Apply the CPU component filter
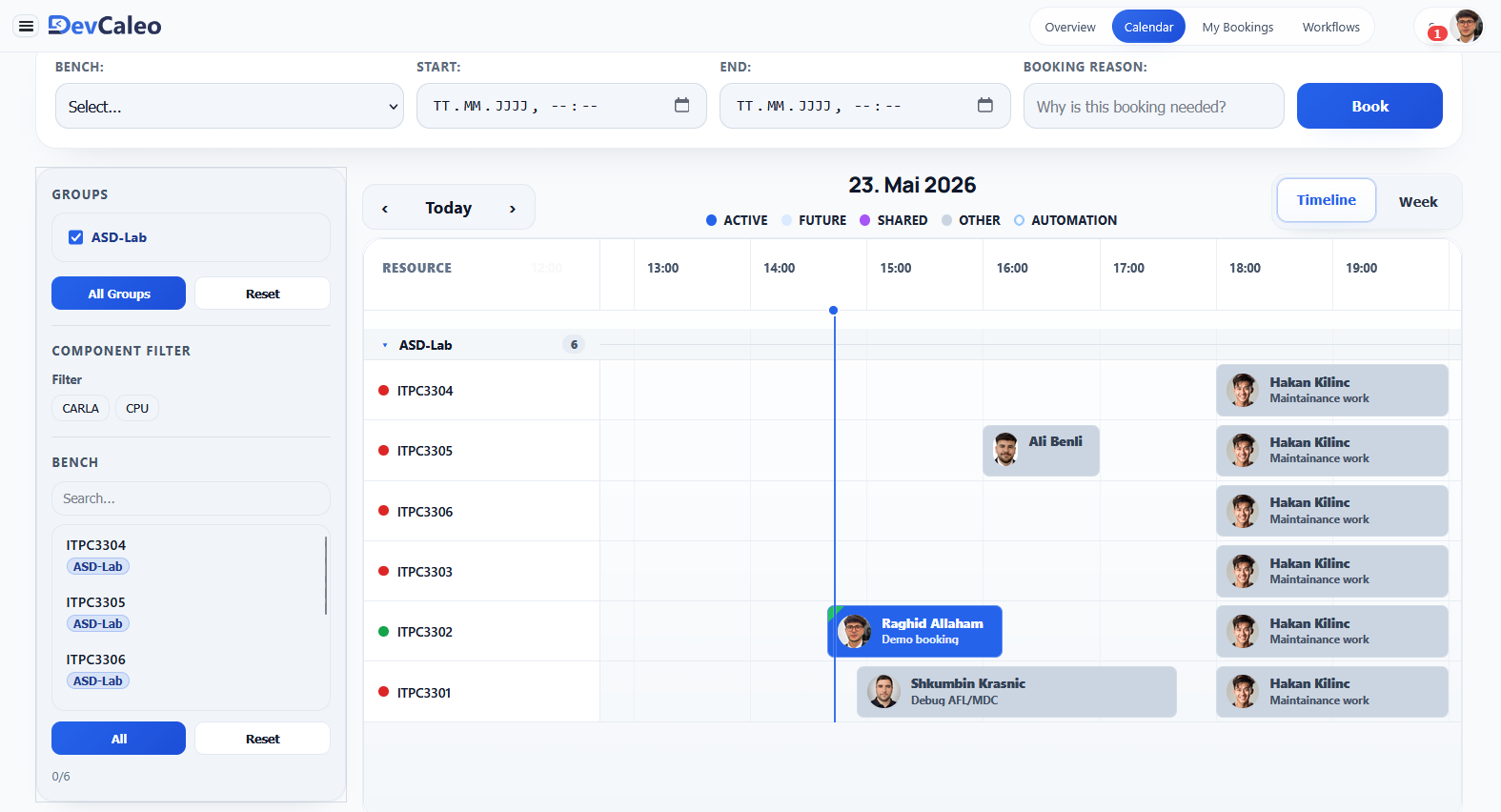The width and height of the screenshot is (1501, 812). [x=137, y=408]
